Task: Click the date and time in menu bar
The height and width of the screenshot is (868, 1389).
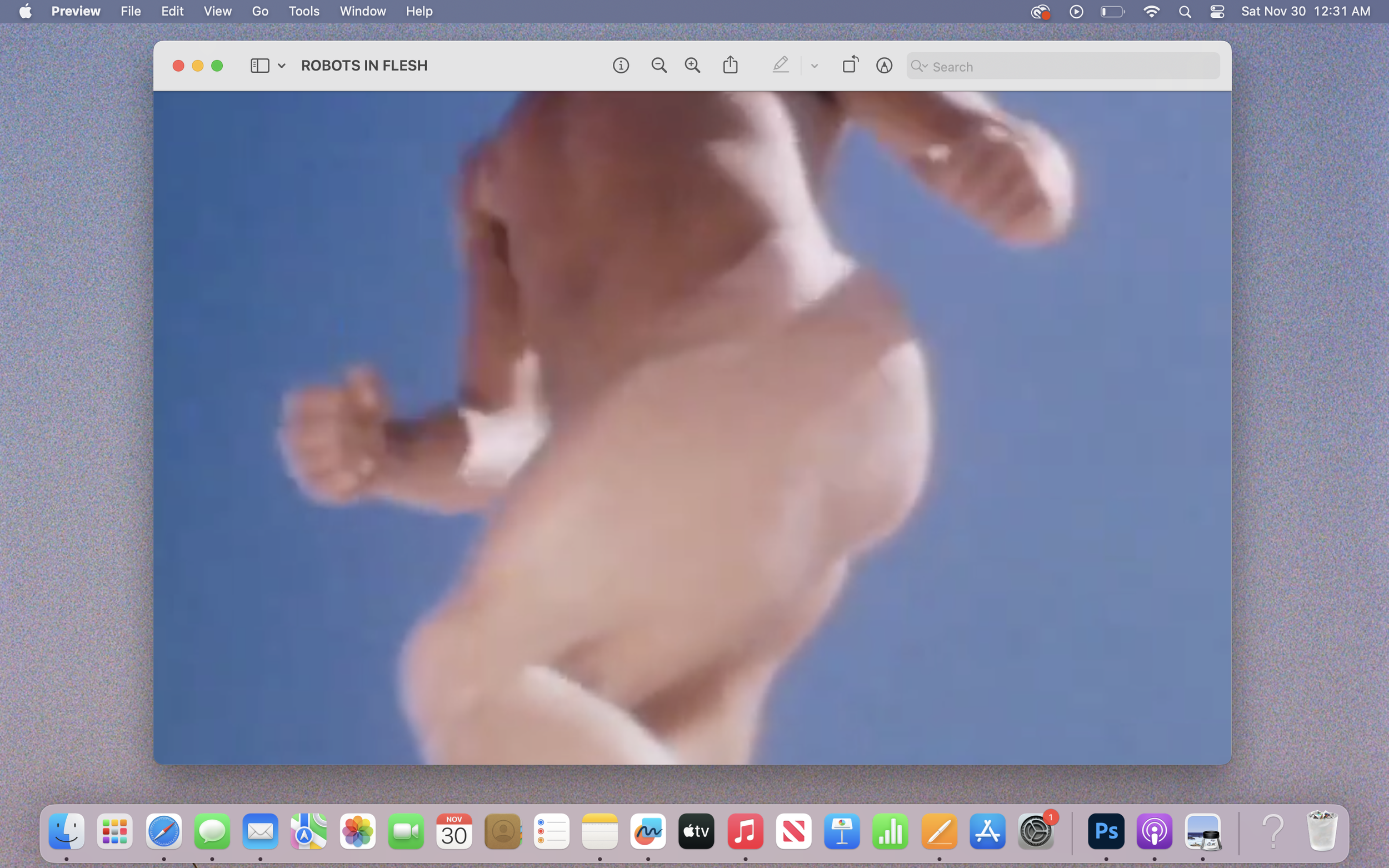Action: coord(1305,11)
